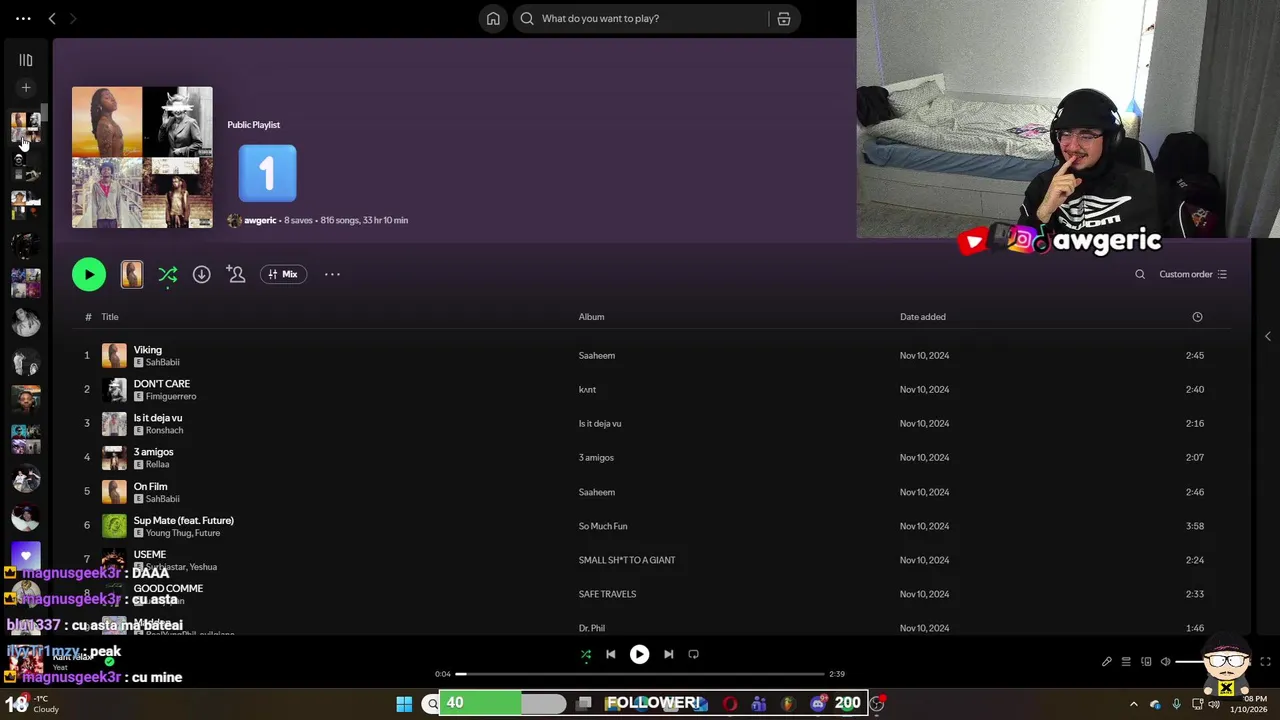Select the track 3 amigos
The image size is (1280, 720).
(153, 452)
